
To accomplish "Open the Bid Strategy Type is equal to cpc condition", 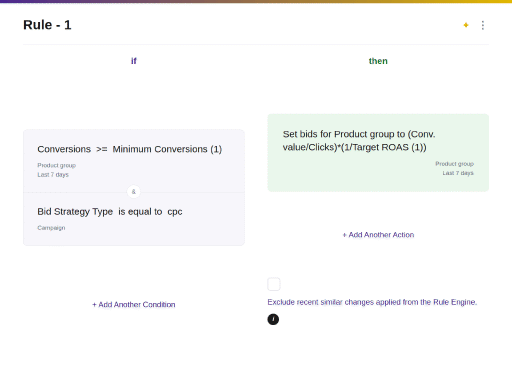I will [x=134, y=219].
